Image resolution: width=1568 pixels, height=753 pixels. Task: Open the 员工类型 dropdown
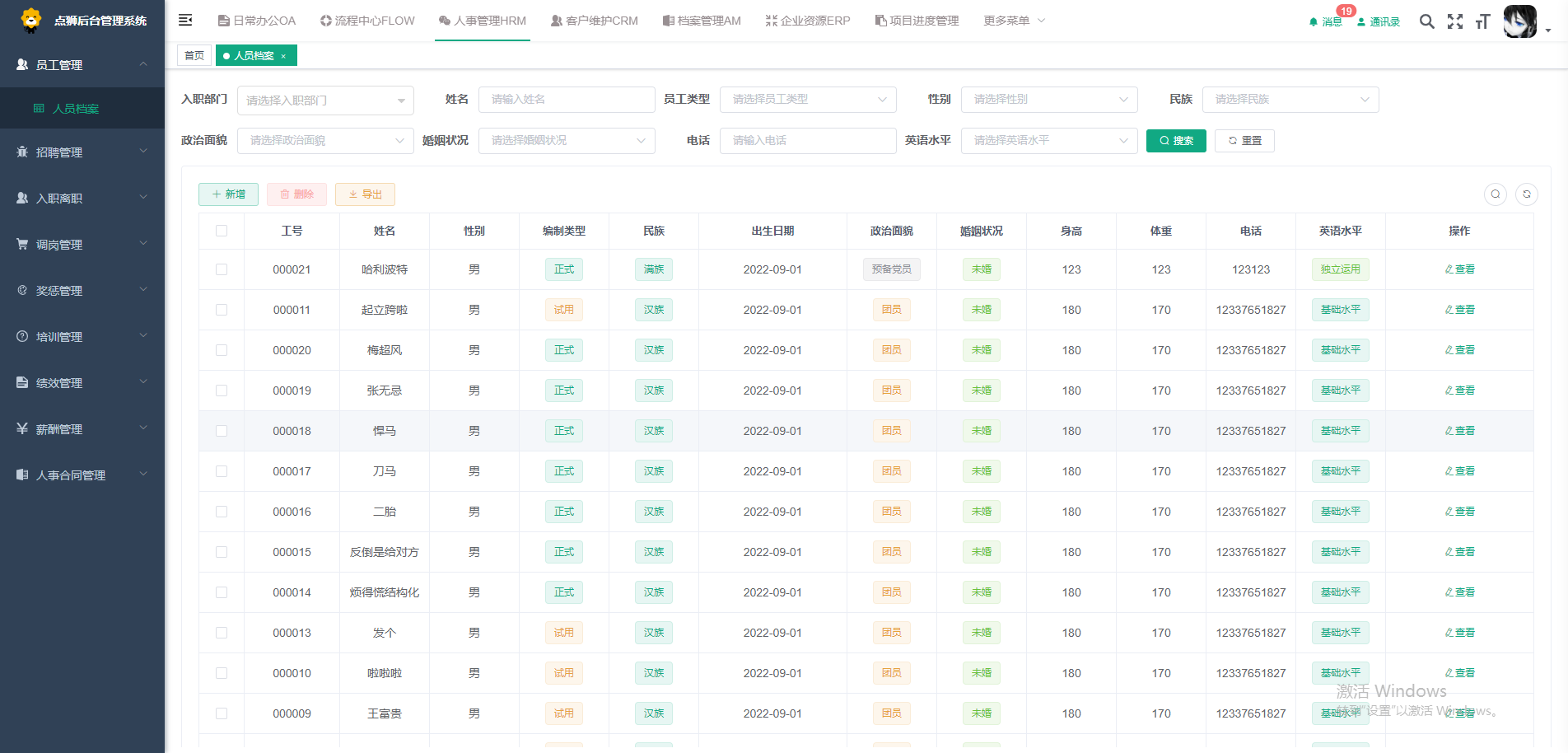point(808,99)
